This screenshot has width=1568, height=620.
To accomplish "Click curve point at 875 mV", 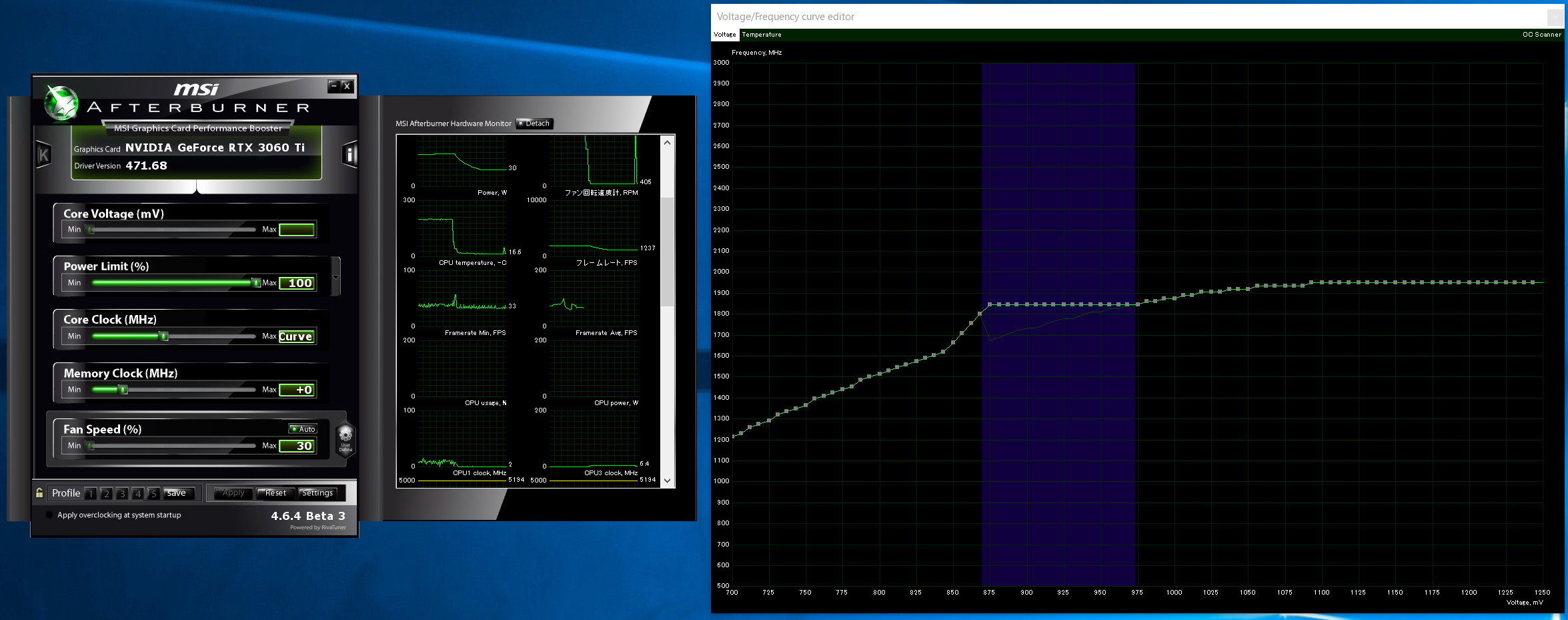I will coord(989,304).
